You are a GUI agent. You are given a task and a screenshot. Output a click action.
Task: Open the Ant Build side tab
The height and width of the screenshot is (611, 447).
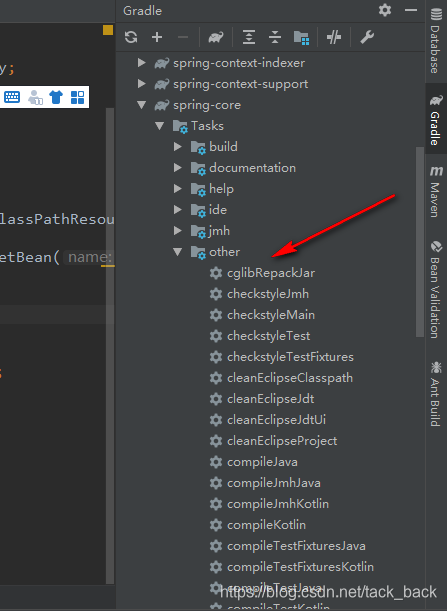tap(436, 394)
